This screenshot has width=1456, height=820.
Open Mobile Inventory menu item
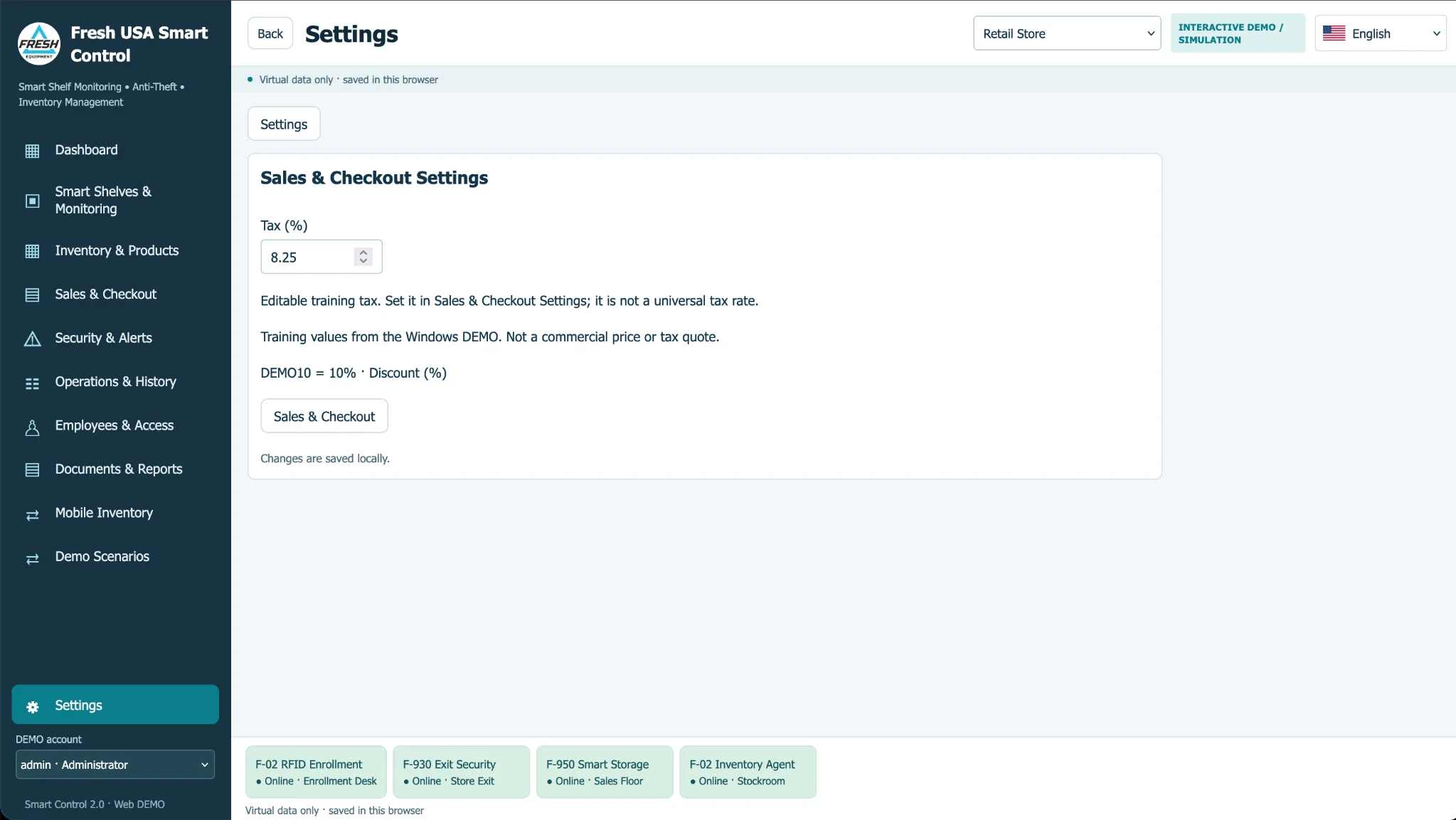coord(115,513)
